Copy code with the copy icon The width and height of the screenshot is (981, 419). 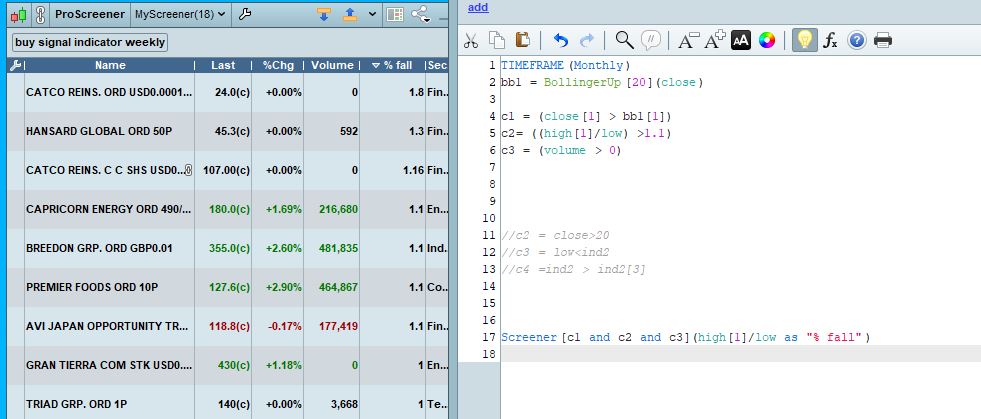click(x=497, y=41)
